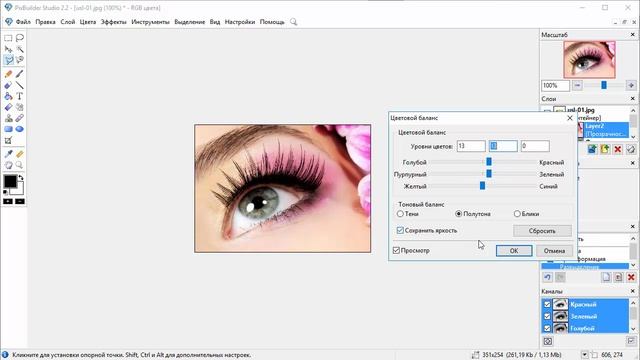
Task: Click the first color level field with 13
Action: (471, 146)
